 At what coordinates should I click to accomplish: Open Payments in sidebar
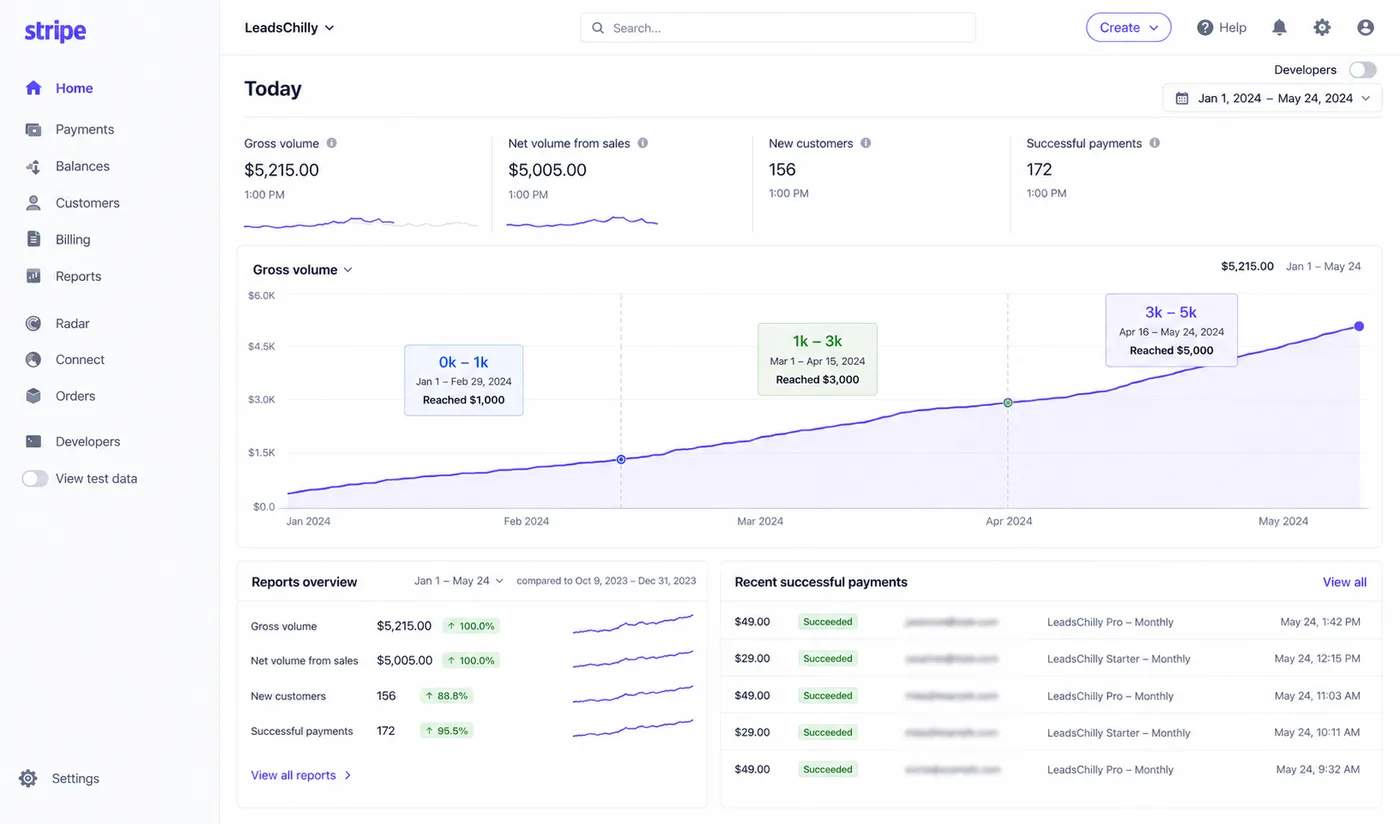point(85,129)
